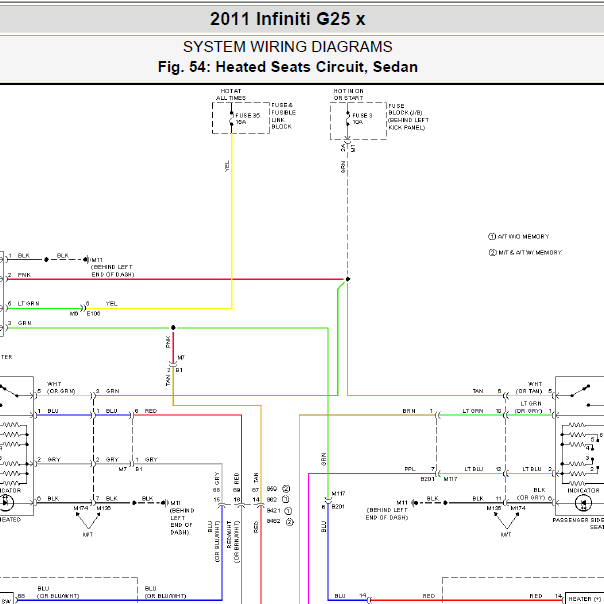Click the 'LT GRN' label at pin 6
604x604 pixels.
coord(29,304)
